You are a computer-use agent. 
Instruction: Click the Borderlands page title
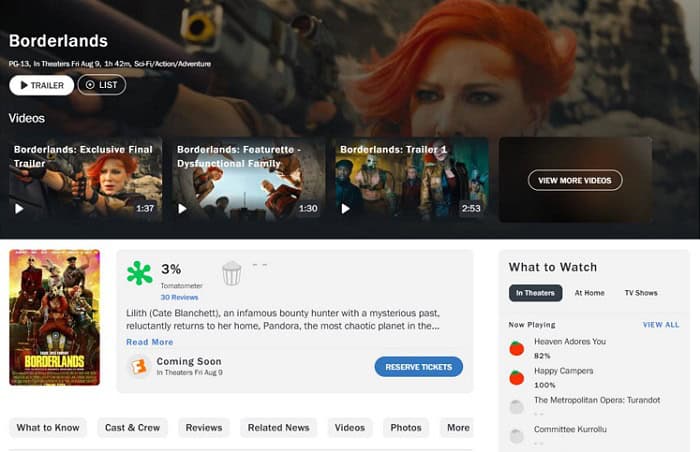(58, 41)
